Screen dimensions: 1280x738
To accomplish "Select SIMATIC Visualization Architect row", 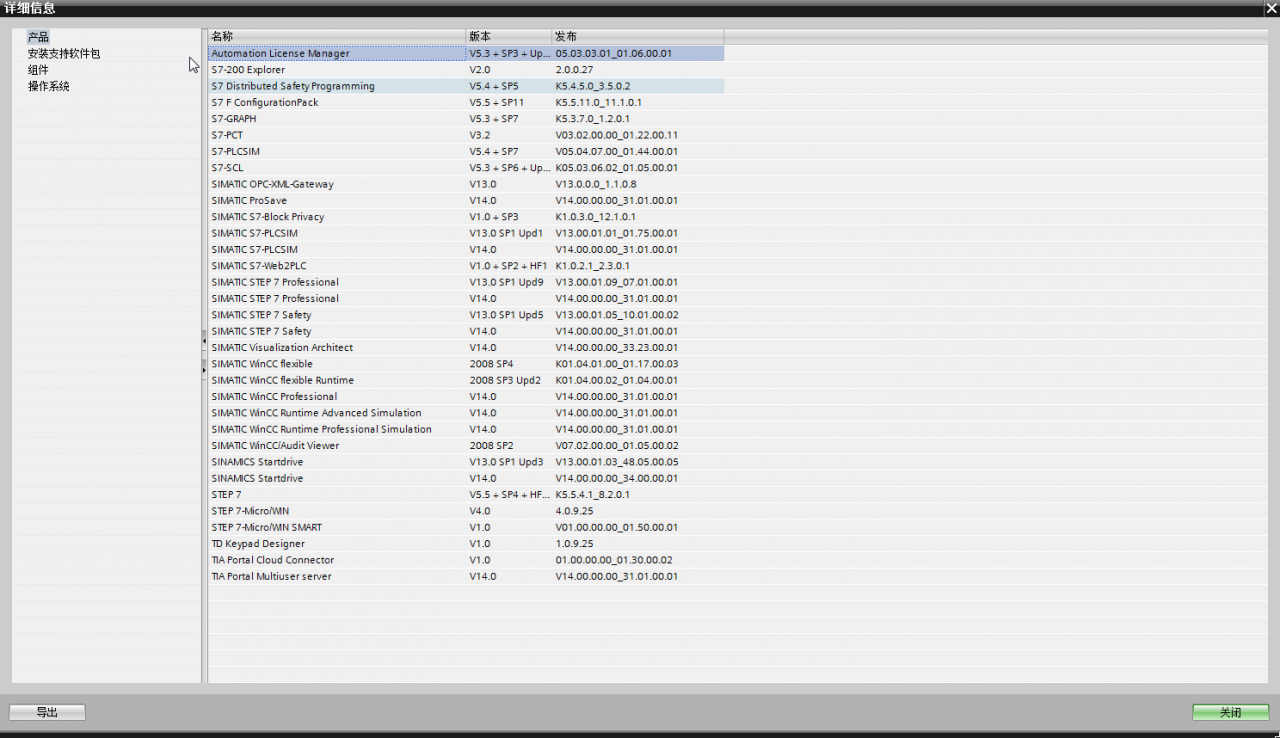I will pos(466,347).
